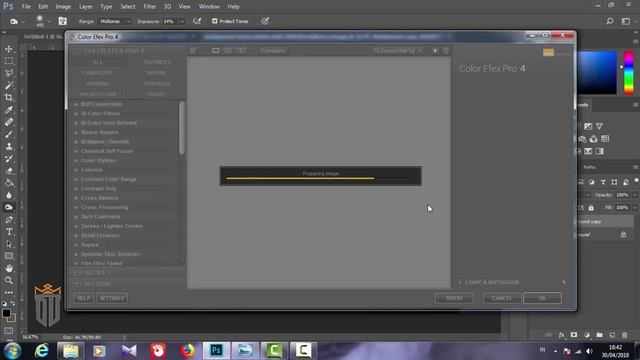Viewport: 640px width, 360px height.
Task: Select split preview view in Color Efex
Action: pyautogui.click(x=229, y=51)
